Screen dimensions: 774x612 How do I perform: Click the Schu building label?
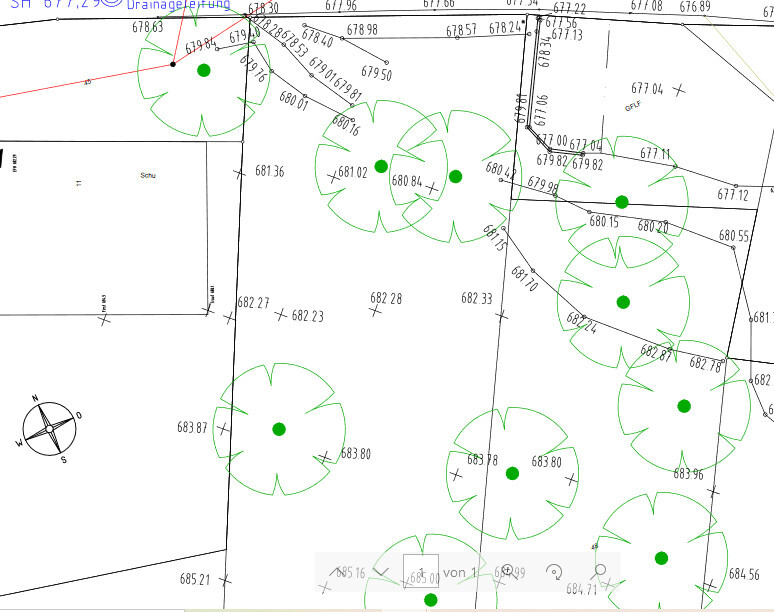tap(149, 176)
